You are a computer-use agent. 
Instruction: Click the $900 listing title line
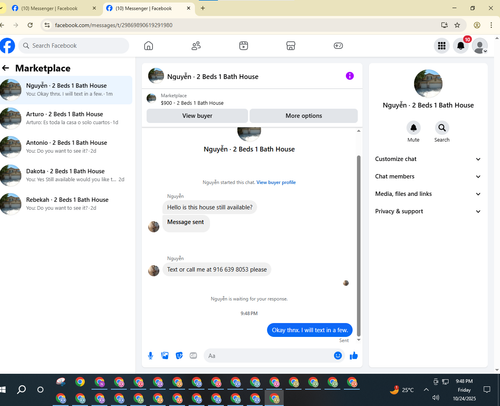pos(192,103)
